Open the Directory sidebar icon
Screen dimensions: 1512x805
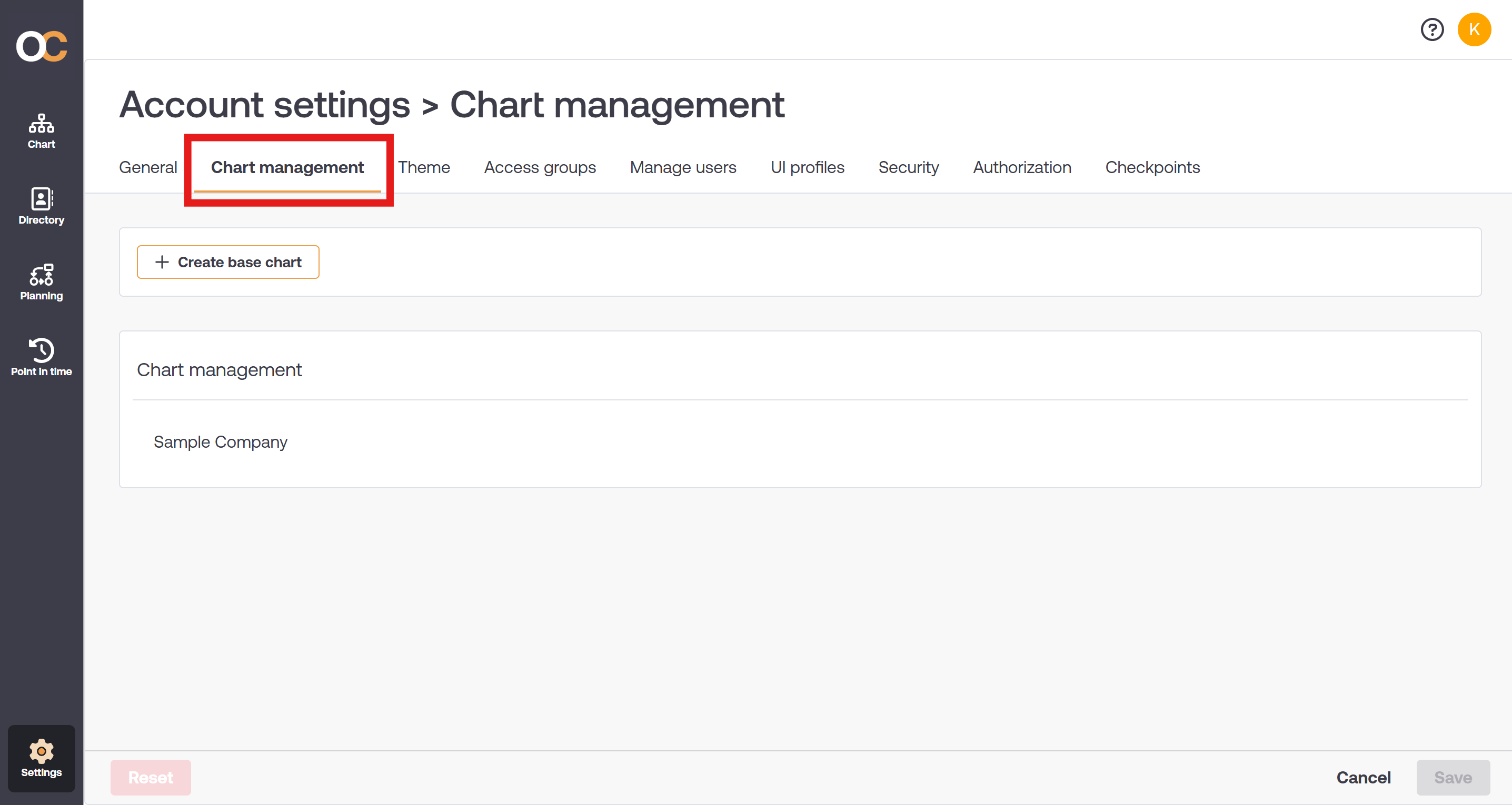coord(41,207)
